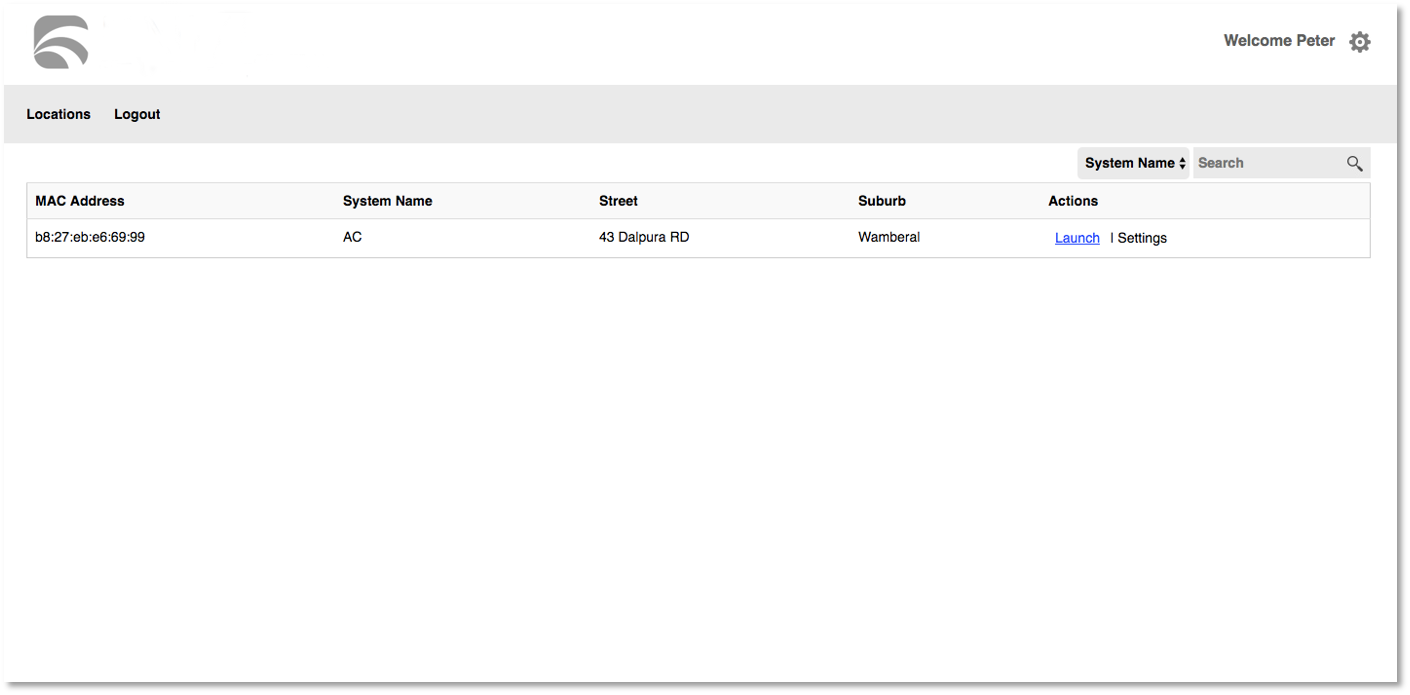Click Logout in the navigation bar
The image size is (1410, 695).
(137, 114)
